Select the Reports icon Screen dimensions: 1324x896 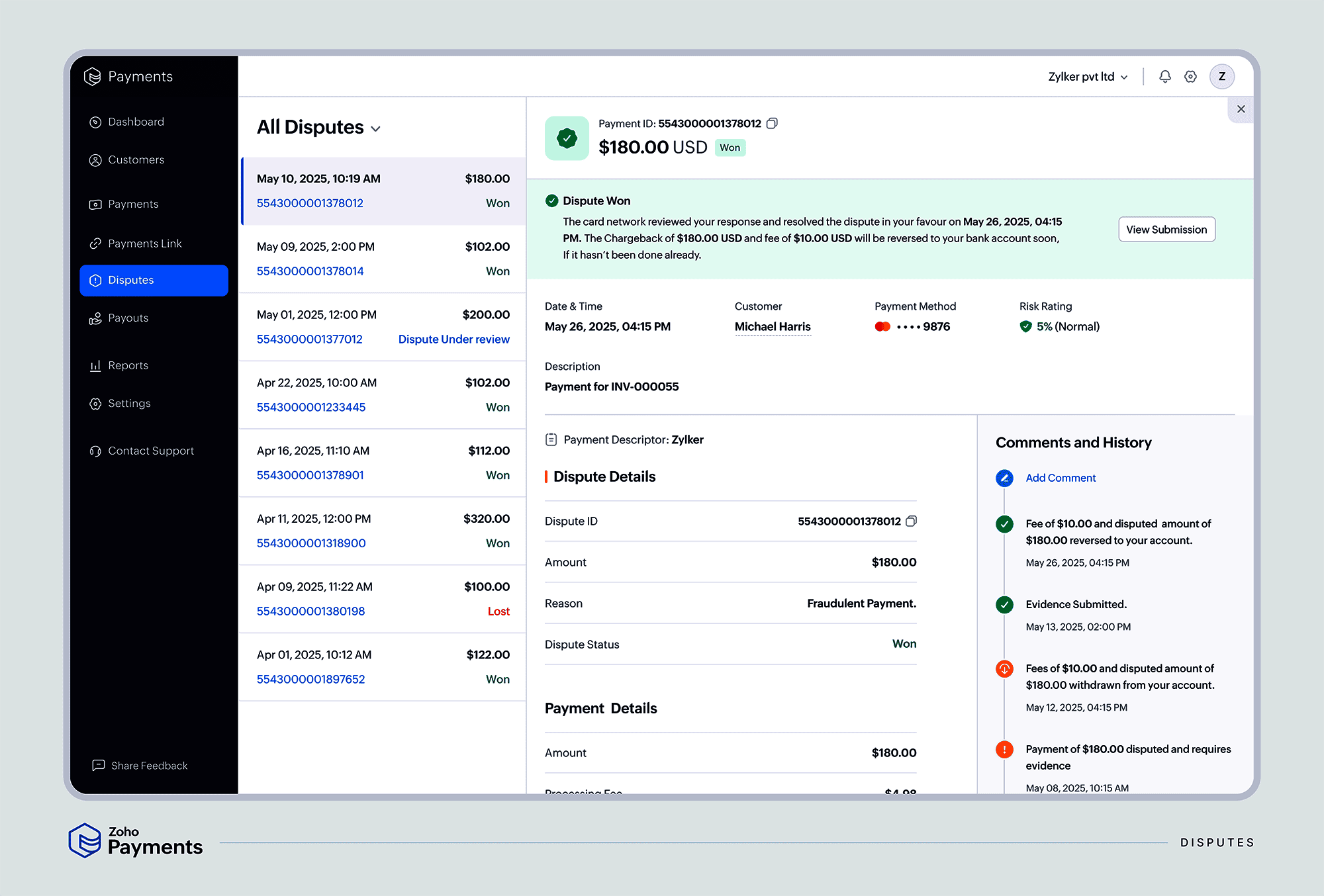[x=95, y=365]
